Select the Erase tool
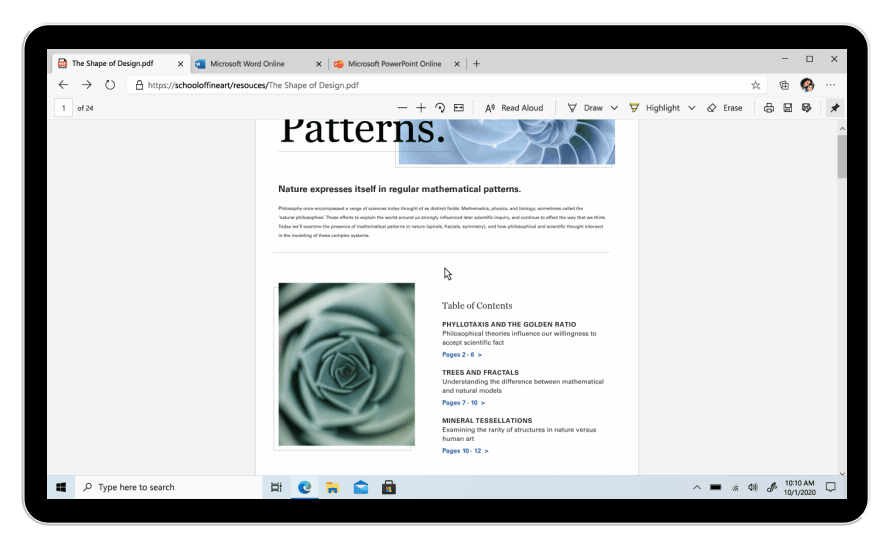Screen dimensions: 894x540 pos(725,108)
